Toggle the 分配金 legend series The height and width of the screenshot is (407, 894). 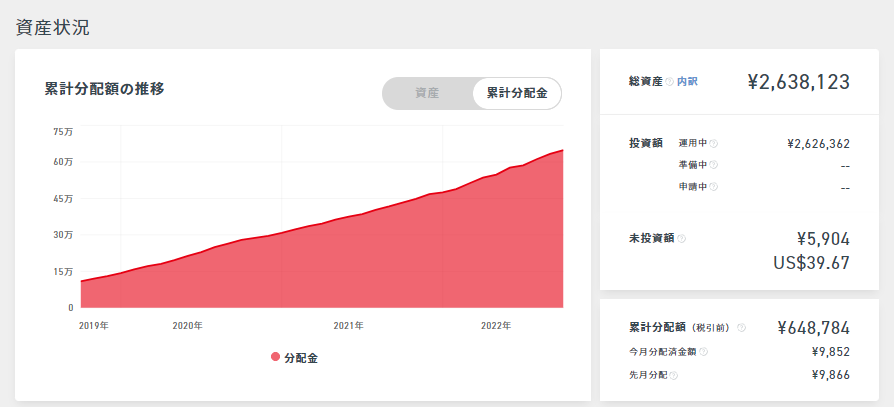pyautogui.click(x=294, y=358)
